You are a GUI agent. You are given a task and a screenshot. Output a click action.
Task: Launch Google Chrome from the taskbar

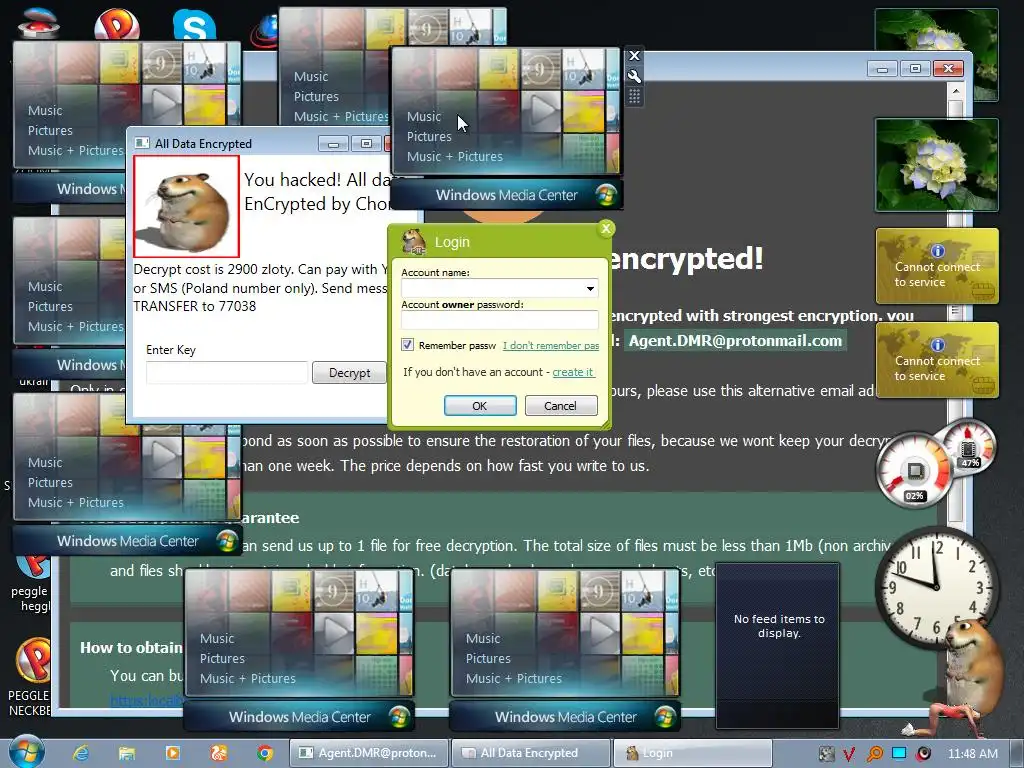tap(264, 753)
